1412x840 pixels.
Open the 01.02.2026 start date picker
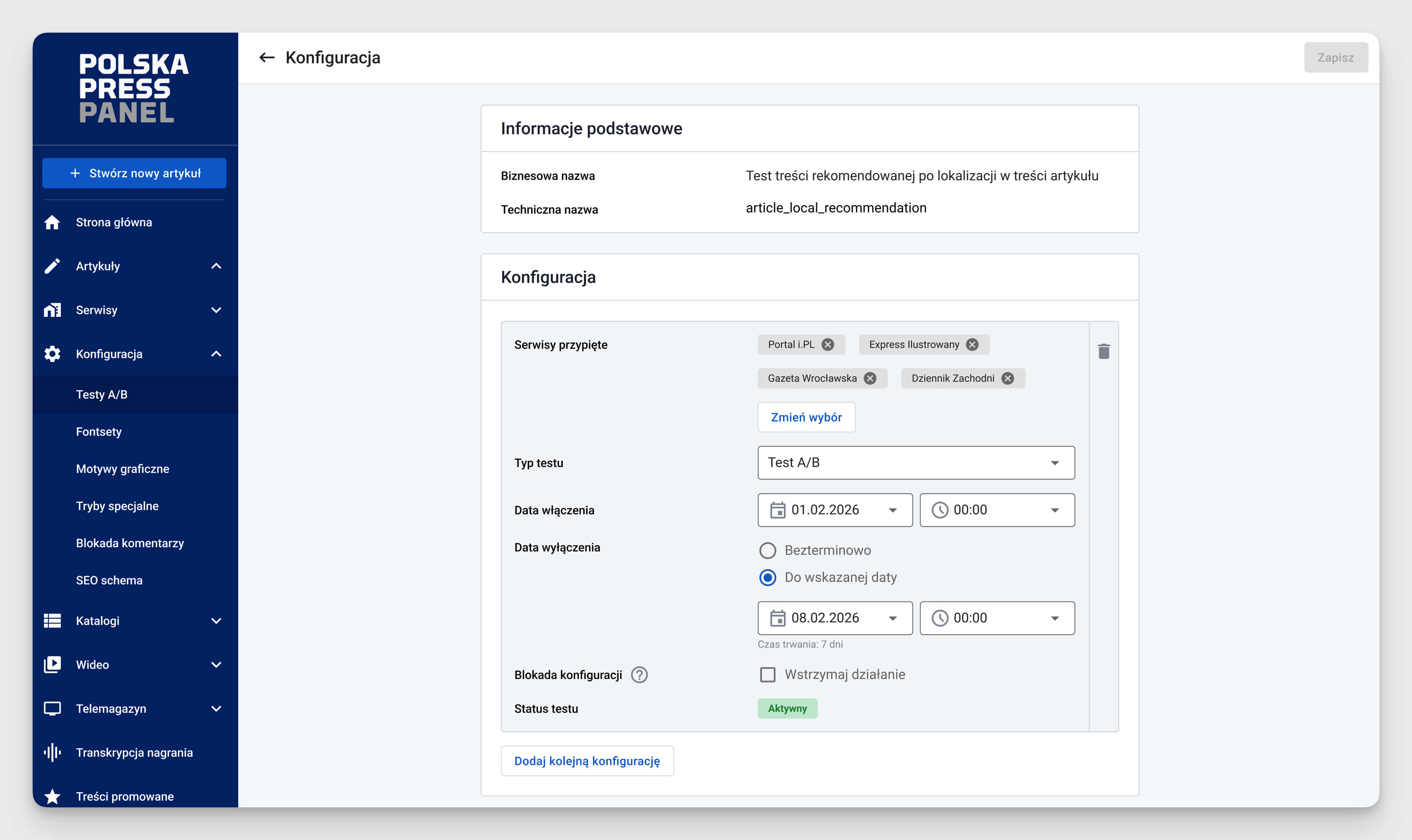coord(835,510)
